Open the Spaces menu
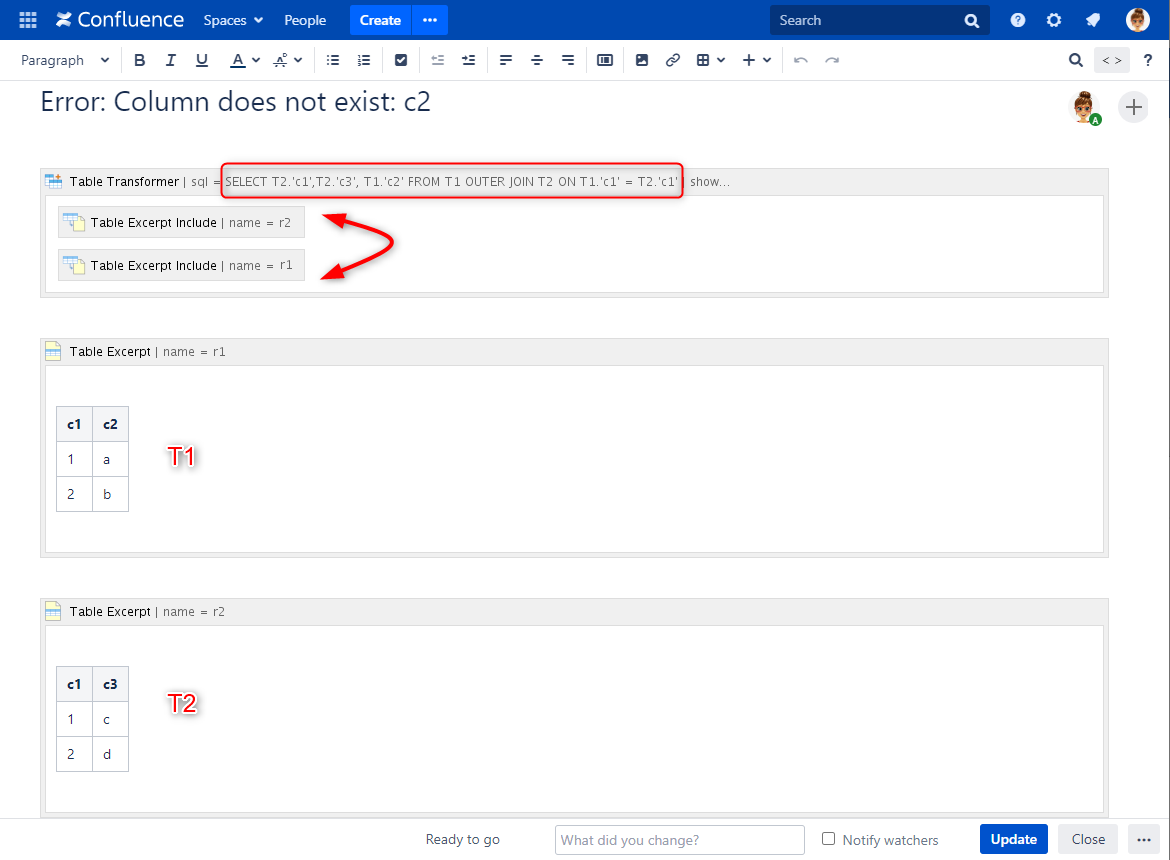 coord(233,20)
